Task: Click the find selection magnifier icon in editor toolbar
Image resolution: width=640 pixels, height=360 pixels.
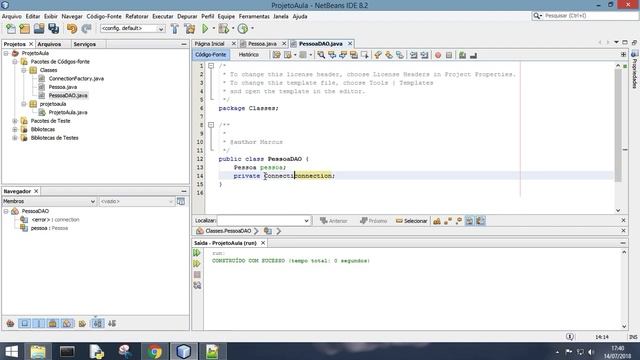Action: click(321, 55)
